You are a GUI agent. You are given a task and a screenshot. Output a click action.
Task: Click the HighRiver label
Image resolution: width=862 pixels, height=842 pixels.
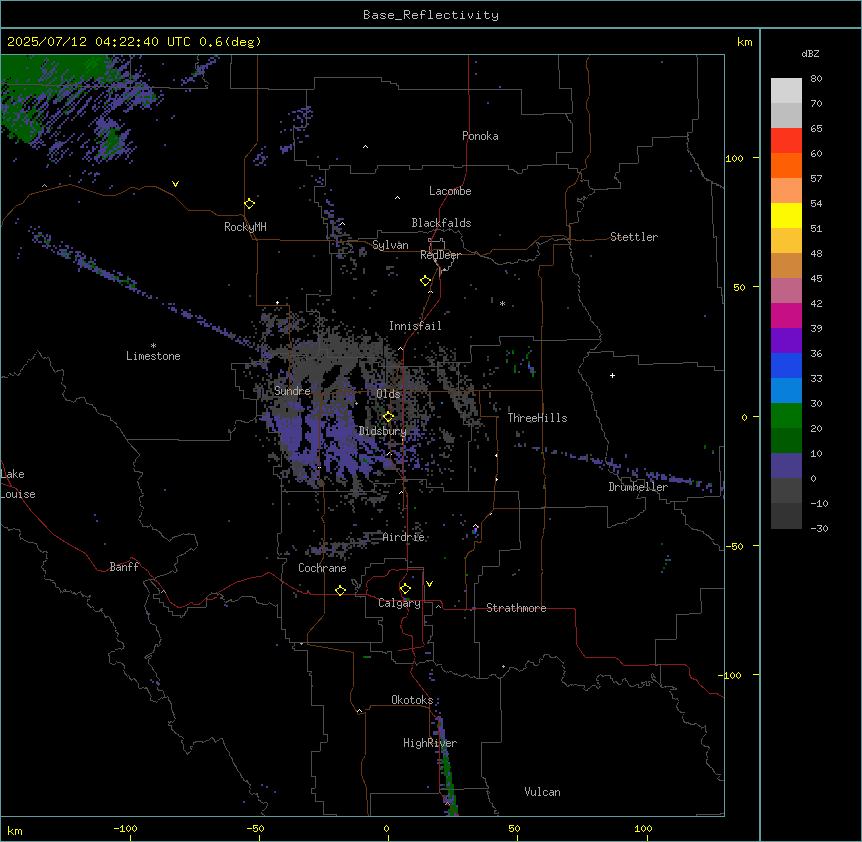(x=430, y=743)
